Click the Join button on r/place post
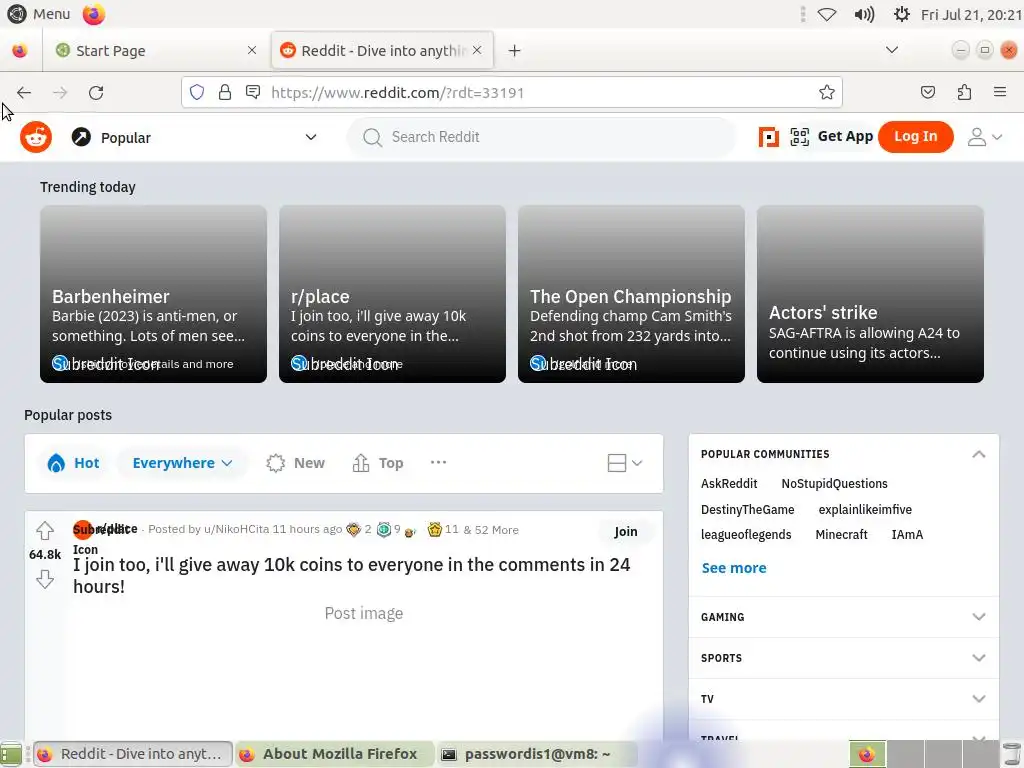 coord(626,532)
